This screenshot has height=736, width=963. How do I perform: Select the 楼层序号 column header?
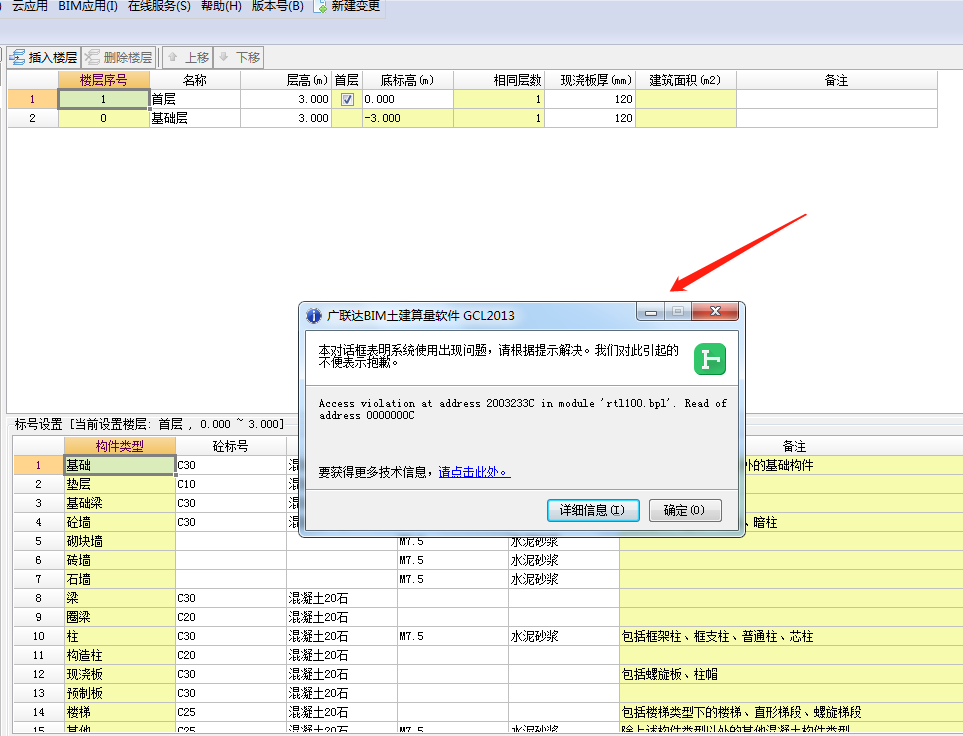[x=104, y=80]
